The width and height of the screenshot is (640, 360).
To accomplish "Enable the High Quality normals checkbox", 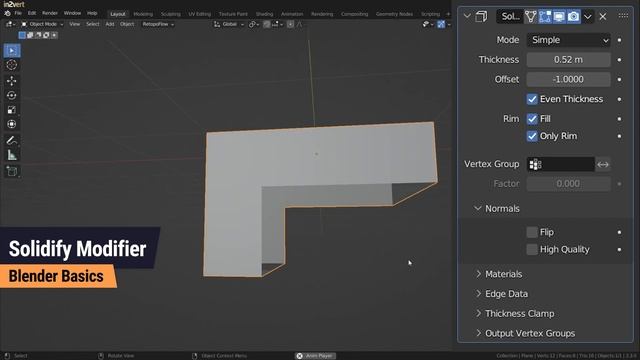I will pos(532,249).
